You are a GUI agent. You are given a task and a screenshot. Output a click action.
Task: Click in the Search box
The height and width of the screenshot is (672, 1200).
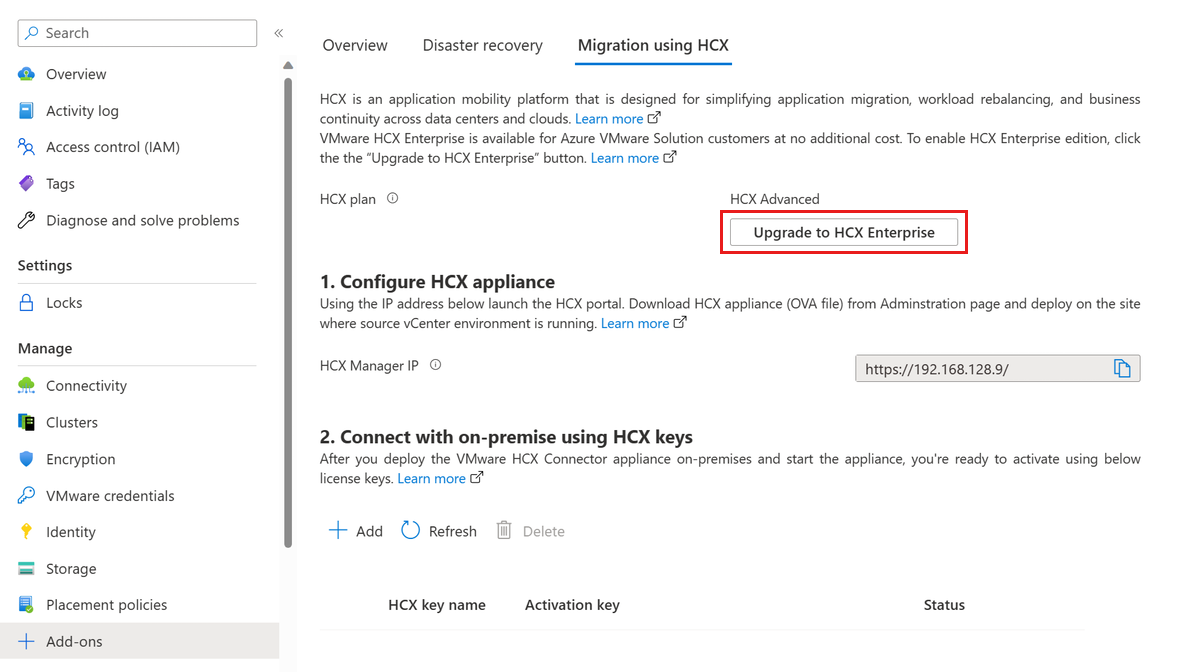click(x=137, y=33)
